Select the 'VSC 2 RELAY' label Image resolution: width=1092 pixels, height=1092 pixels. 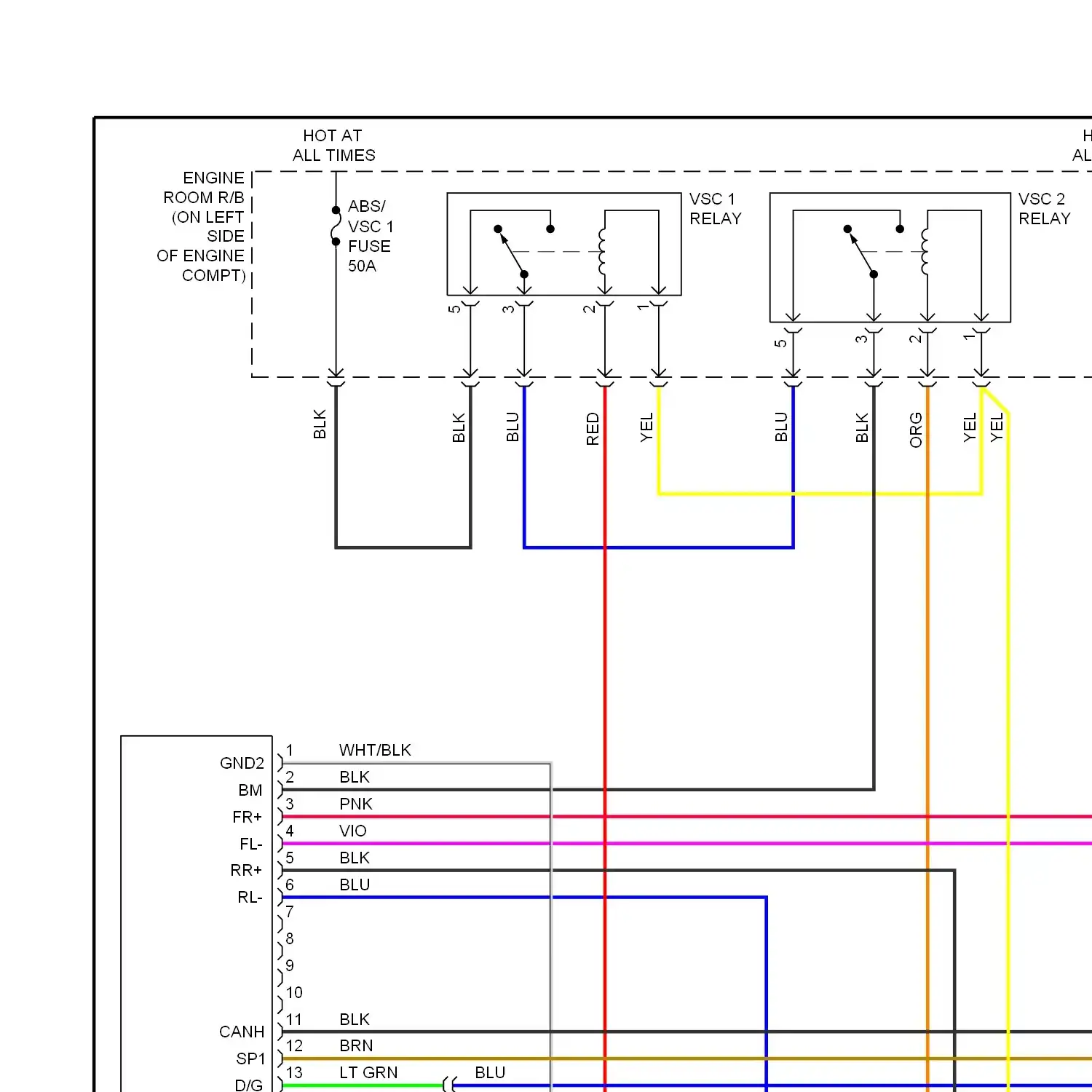point(1044,209)
